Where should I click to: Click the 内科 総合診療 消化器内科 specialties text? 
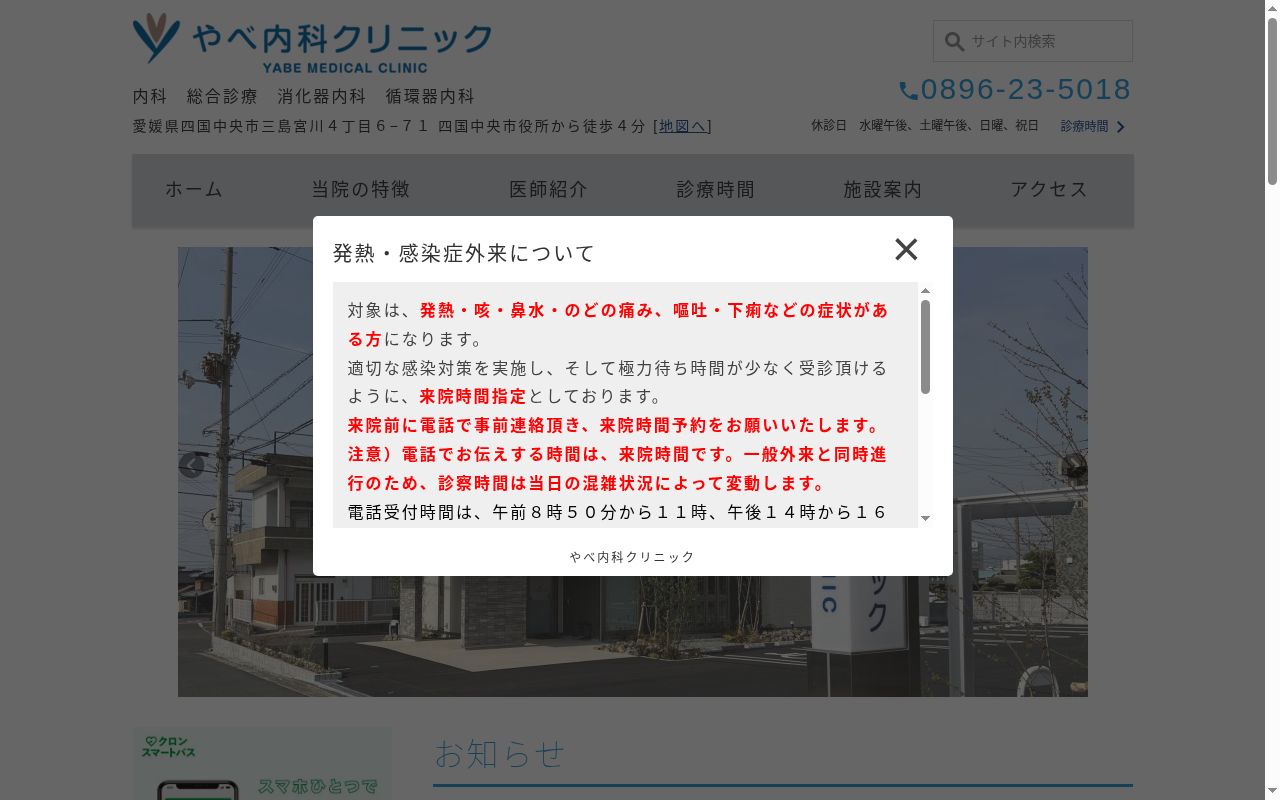point(303,97)
